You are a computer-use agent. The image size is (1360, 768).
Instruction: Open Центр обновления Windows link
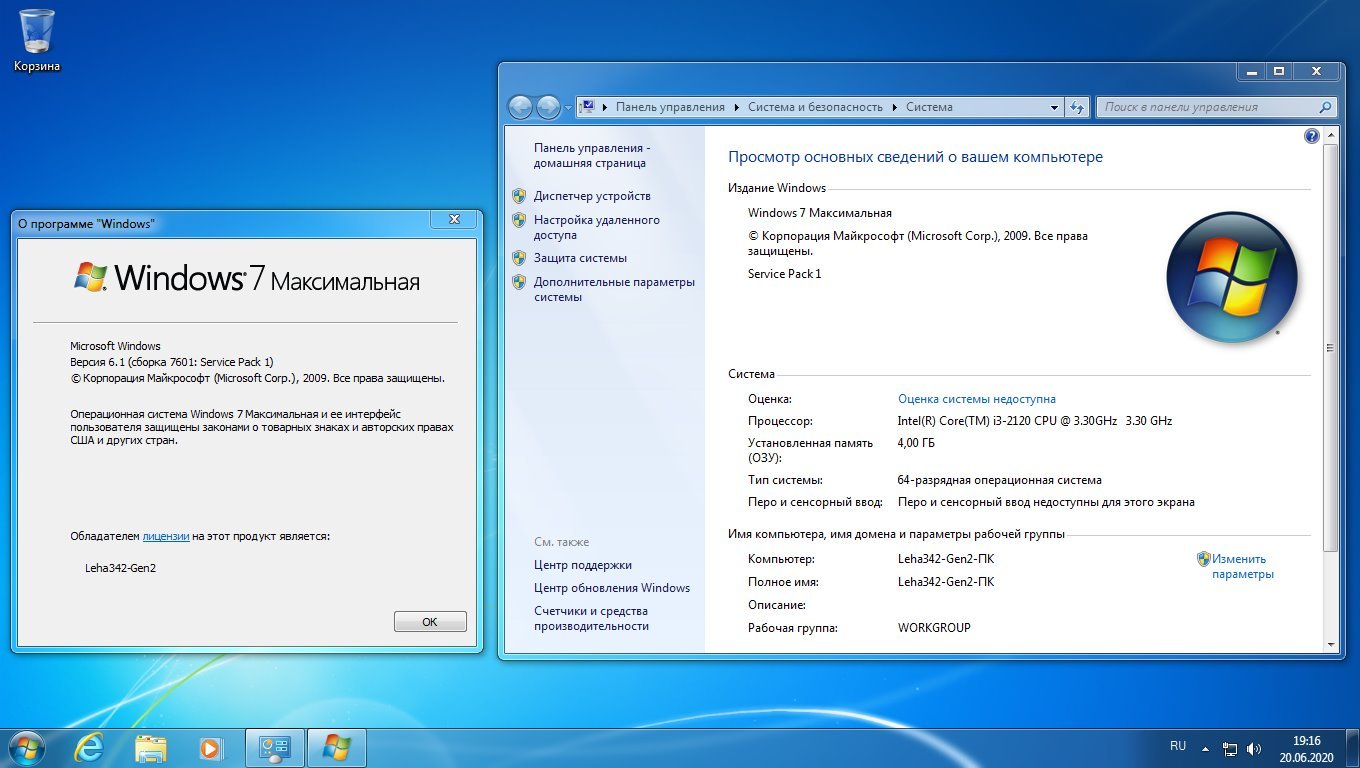coord(612,588)
